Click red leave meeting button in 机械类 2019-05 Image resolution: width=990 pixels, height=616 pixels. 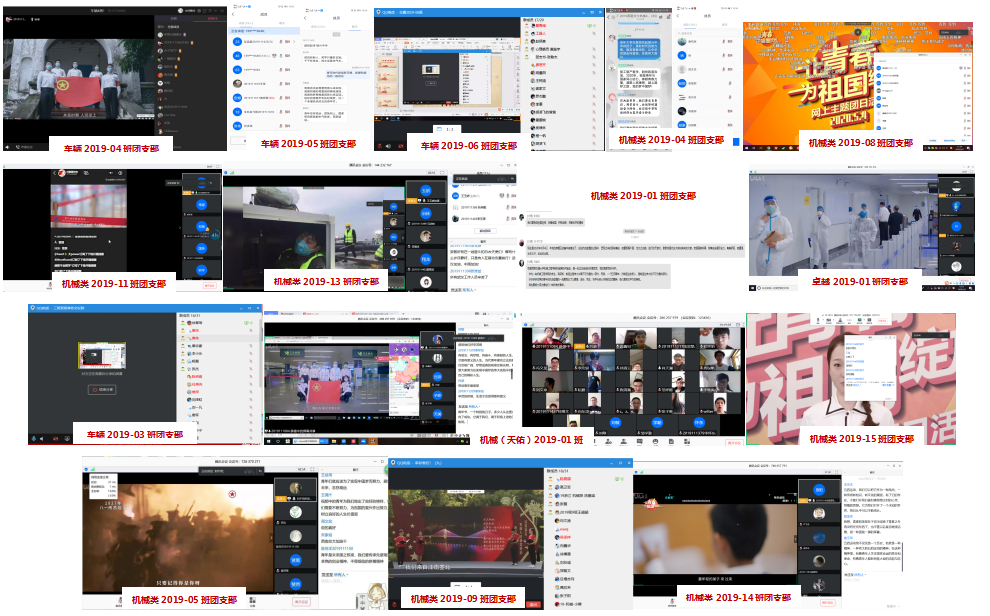(302, 602)
